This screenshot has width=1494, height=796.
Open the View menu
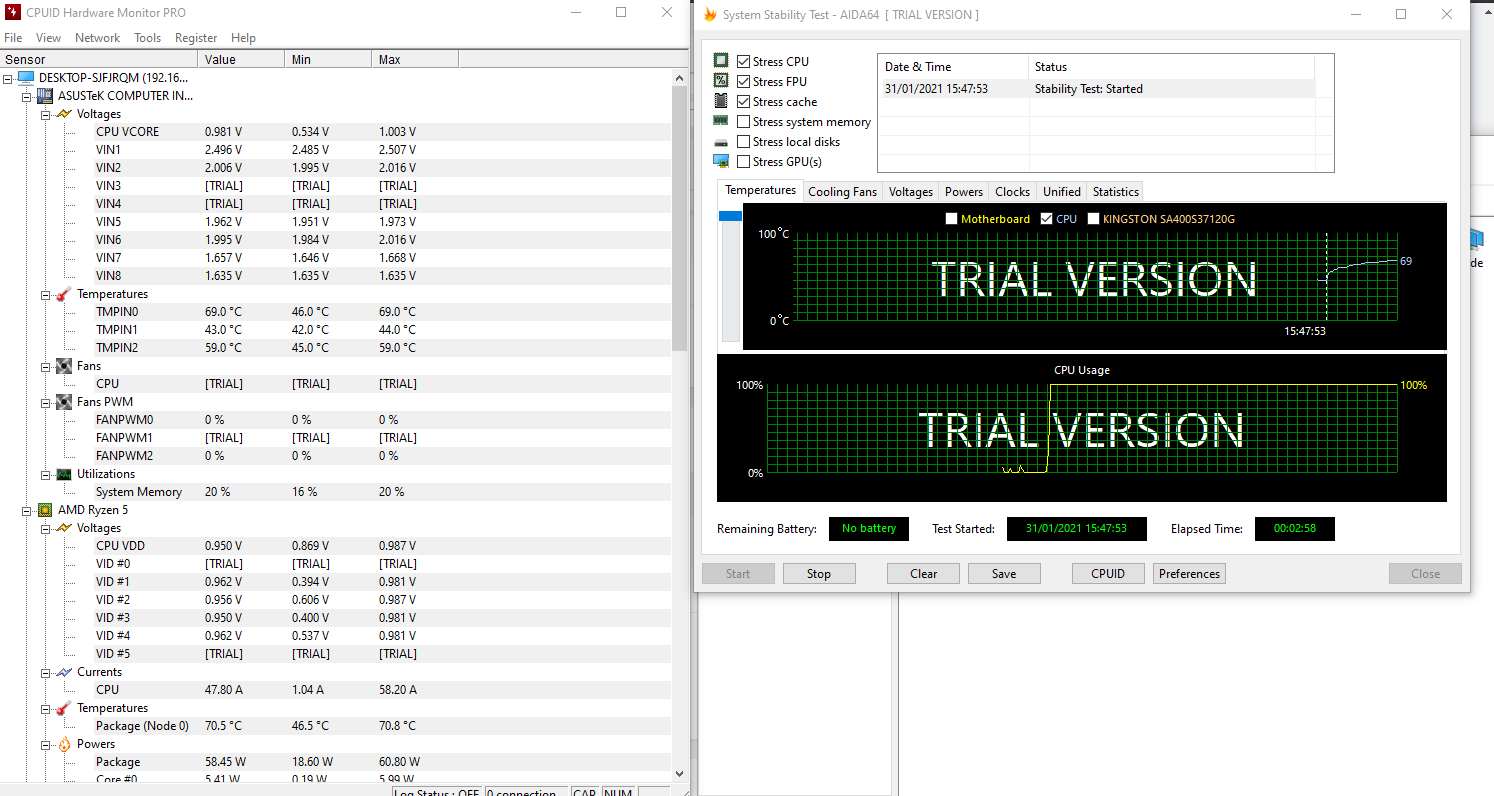pyautogui.click(x=48, y=38)
